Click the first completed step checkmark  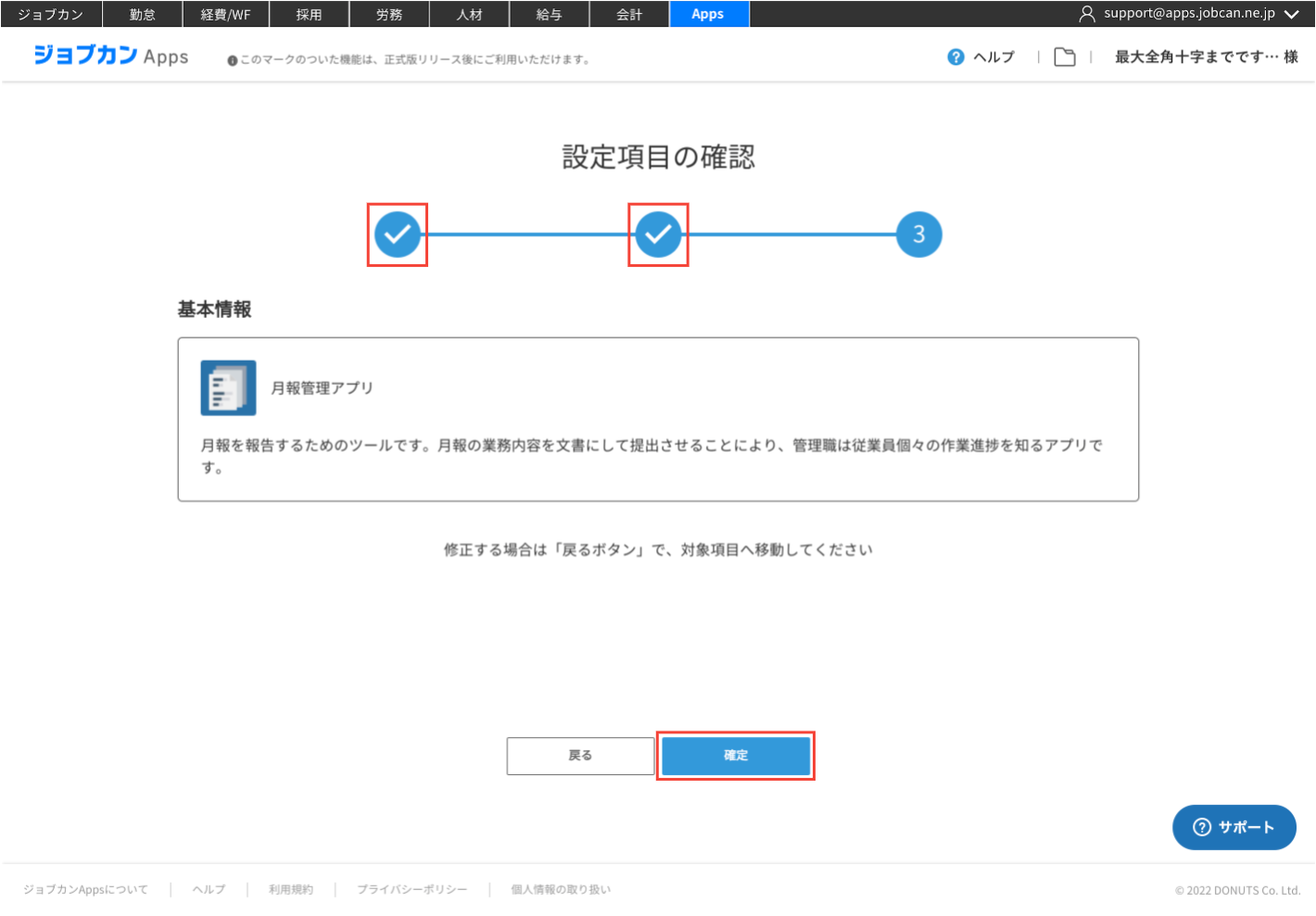coord(398,235)
